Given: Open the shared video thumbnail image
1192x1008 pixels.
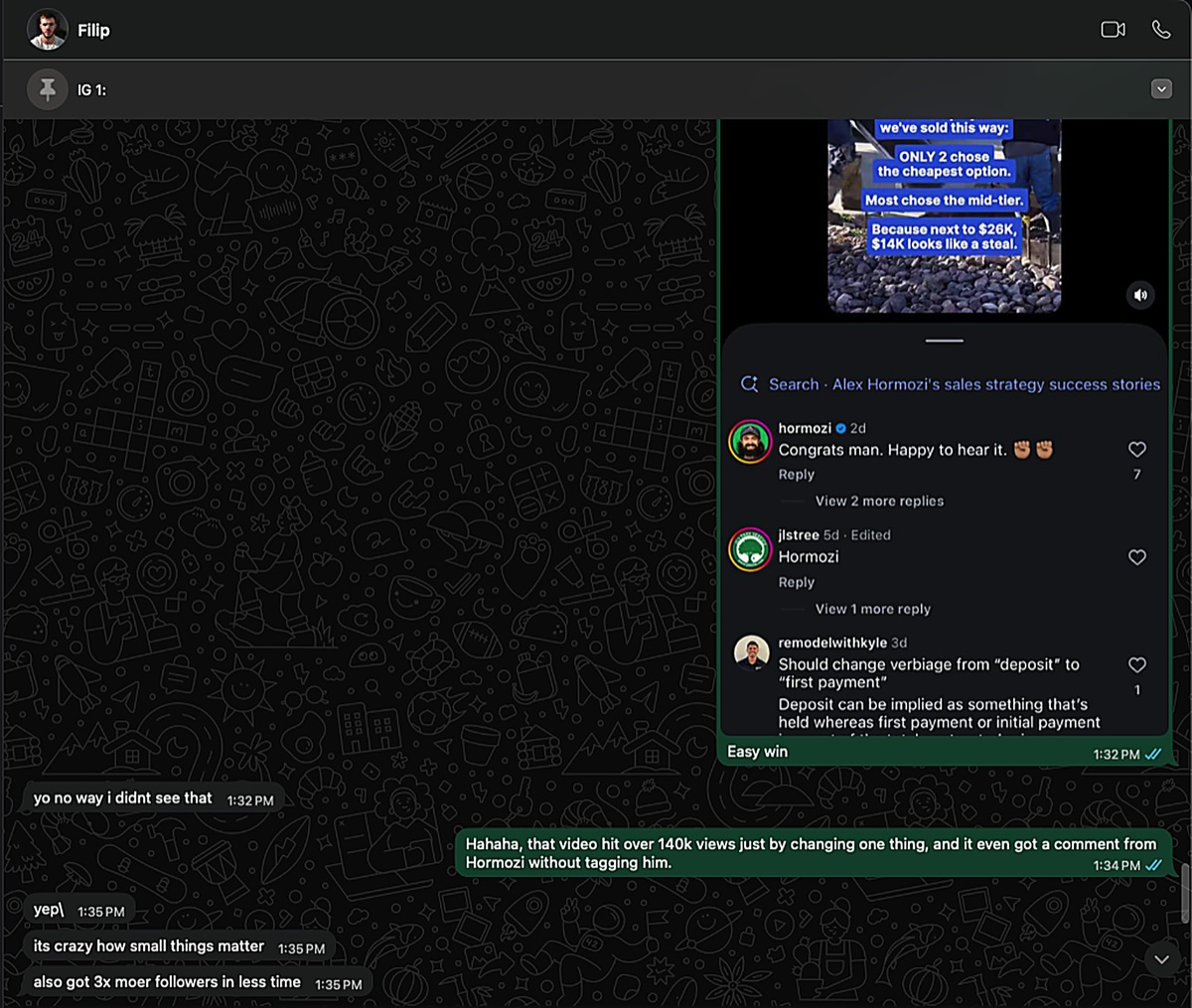Looking at the screenshot, I should coord(945,216).
